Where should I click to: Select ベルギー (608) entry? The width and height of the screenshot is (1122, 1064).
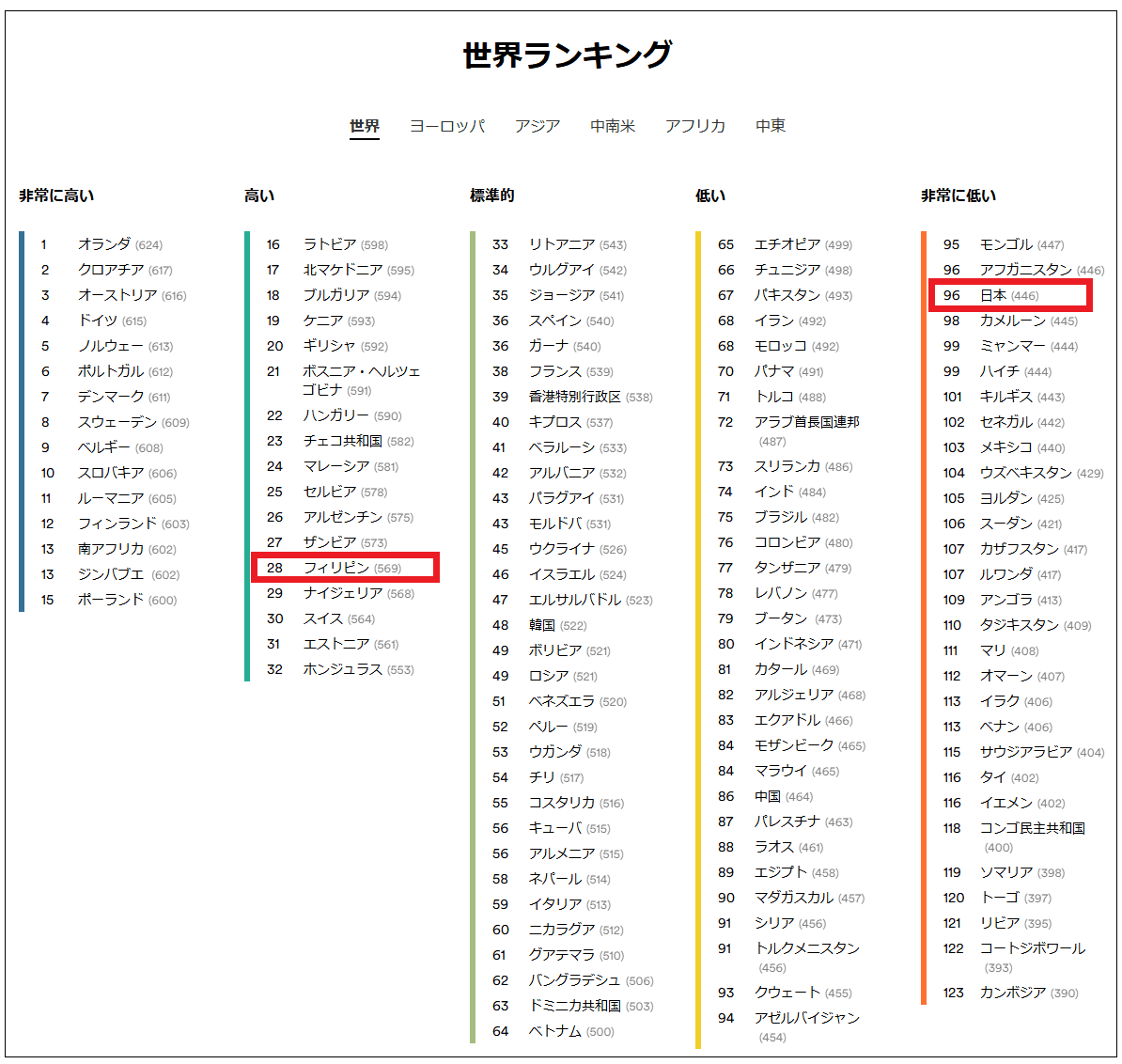coord(120,448)
